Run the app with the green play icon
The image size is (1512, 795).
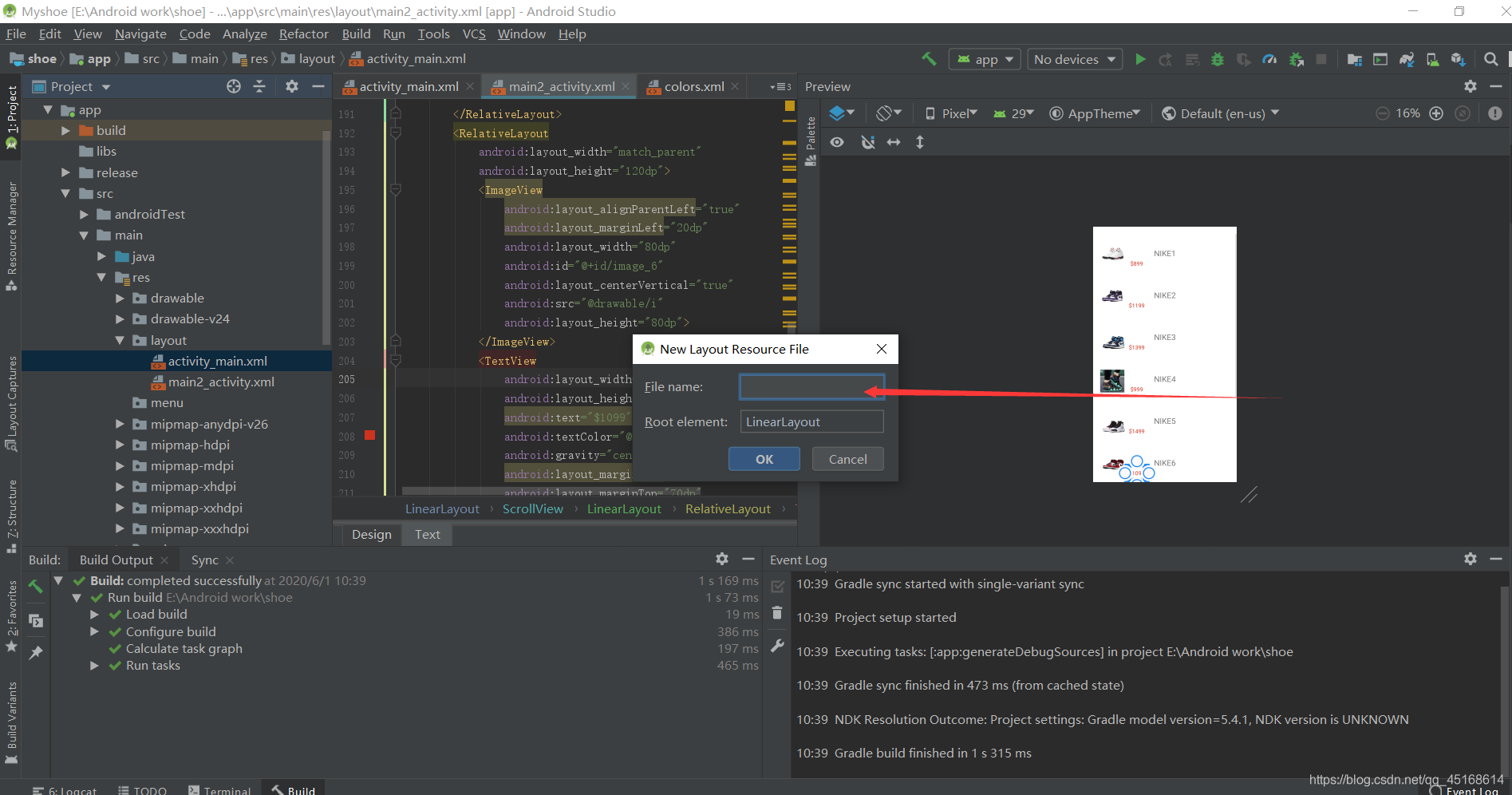[1140, 58]
